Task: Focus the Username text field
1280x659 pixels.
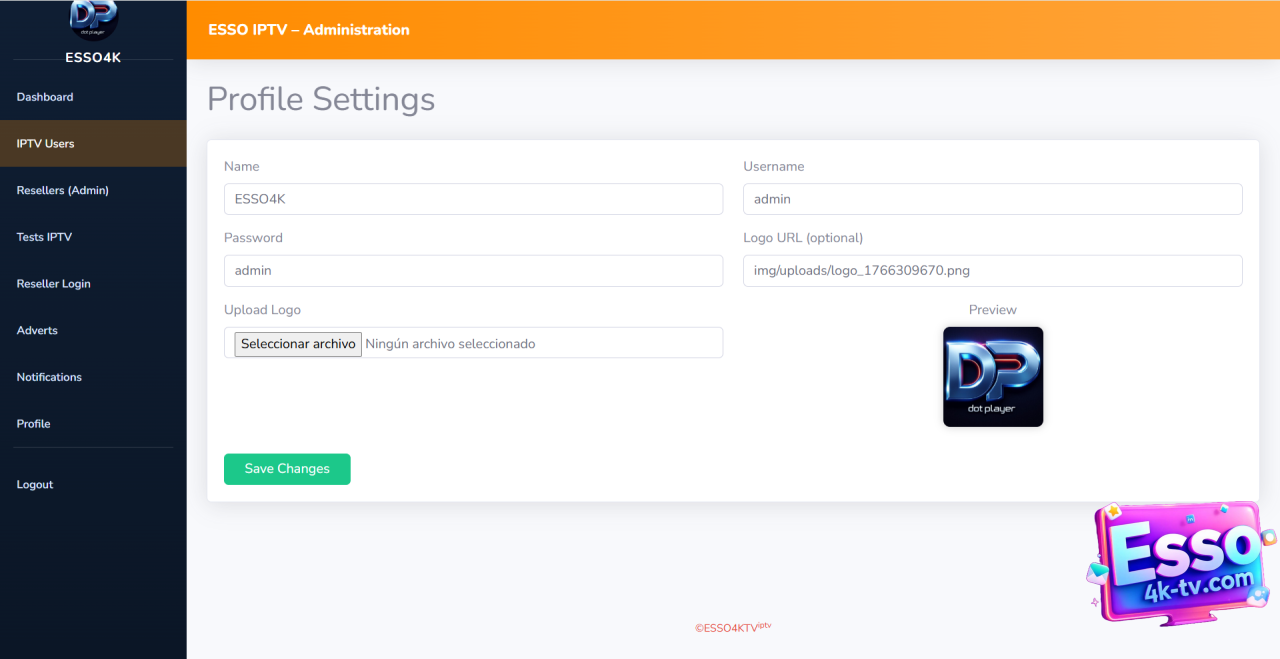Action: point(992,199)
